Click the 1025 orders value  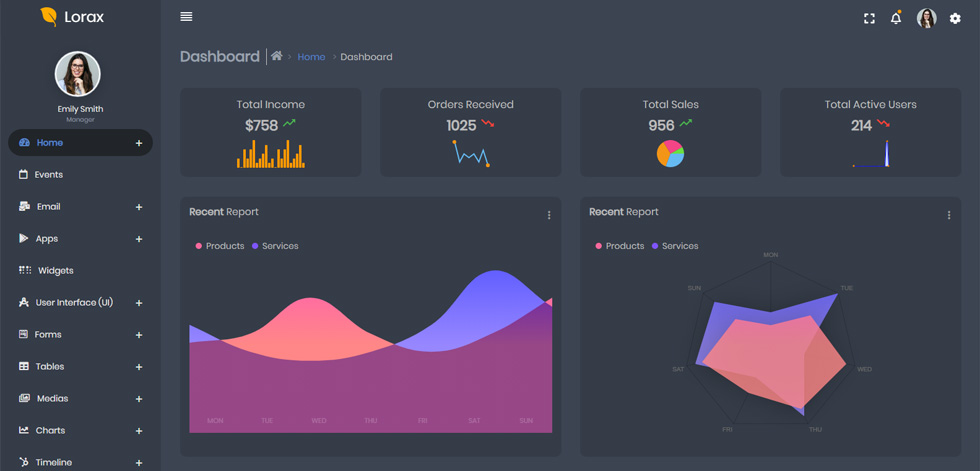pos(461,126)
